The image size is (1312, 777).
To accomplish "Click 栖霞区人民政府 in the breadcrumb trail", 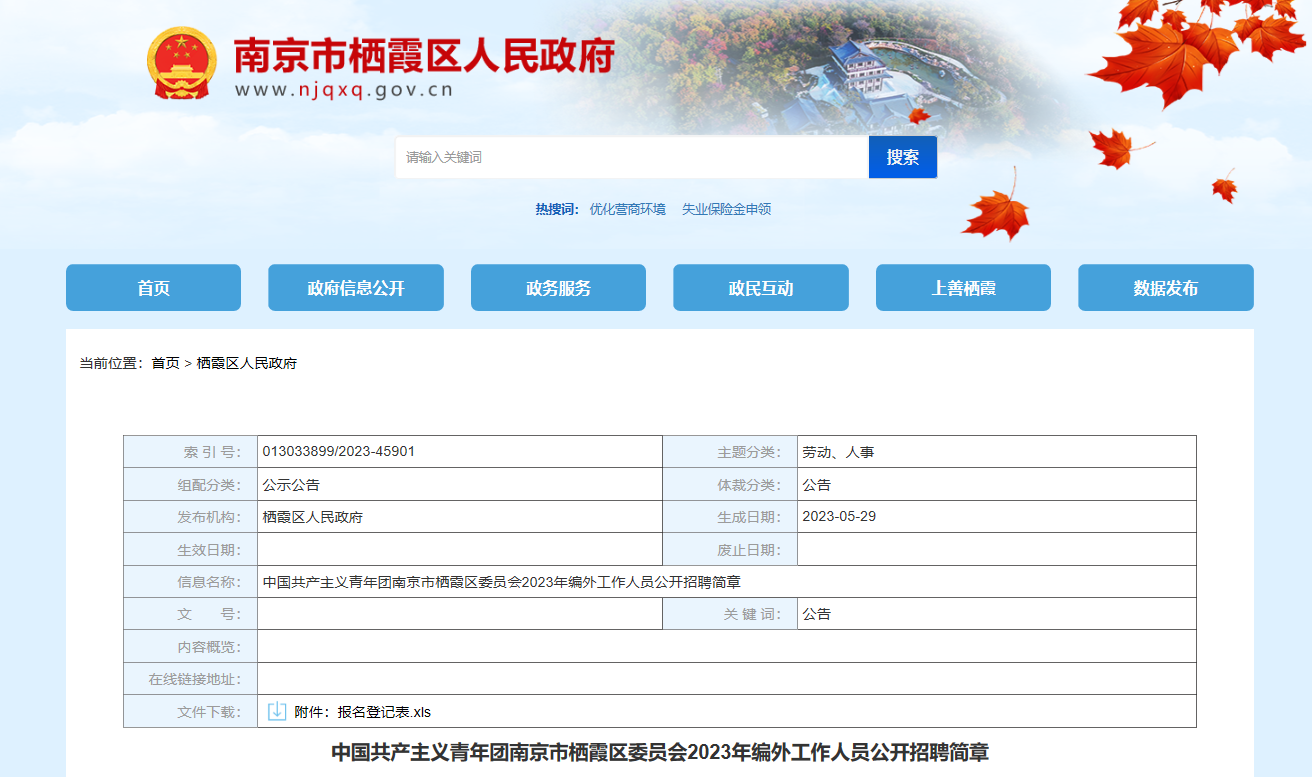I will tap(246, 363).
